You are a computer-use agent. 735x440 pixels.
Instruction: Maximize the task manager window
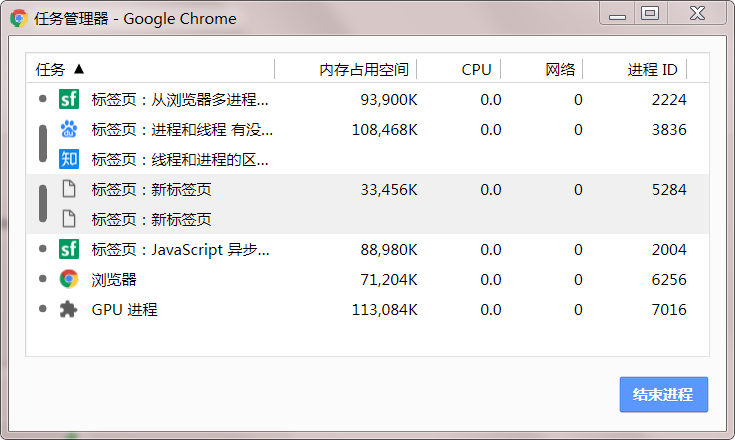point(650,13)
